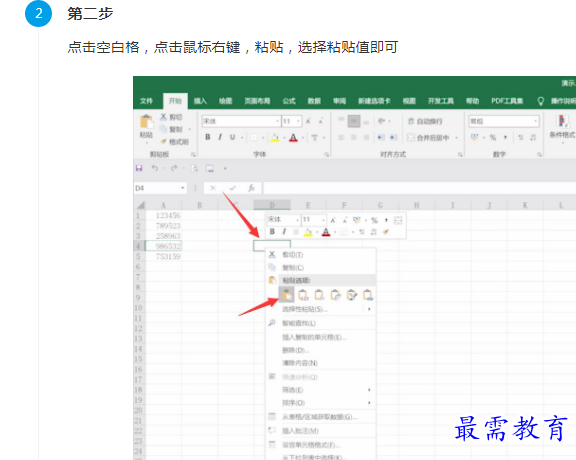Screen dimensions: 576x460
Task: Open the Customize Quick Access Toolbar arrow
Action: pyautogui.click(x=225, y=169)
